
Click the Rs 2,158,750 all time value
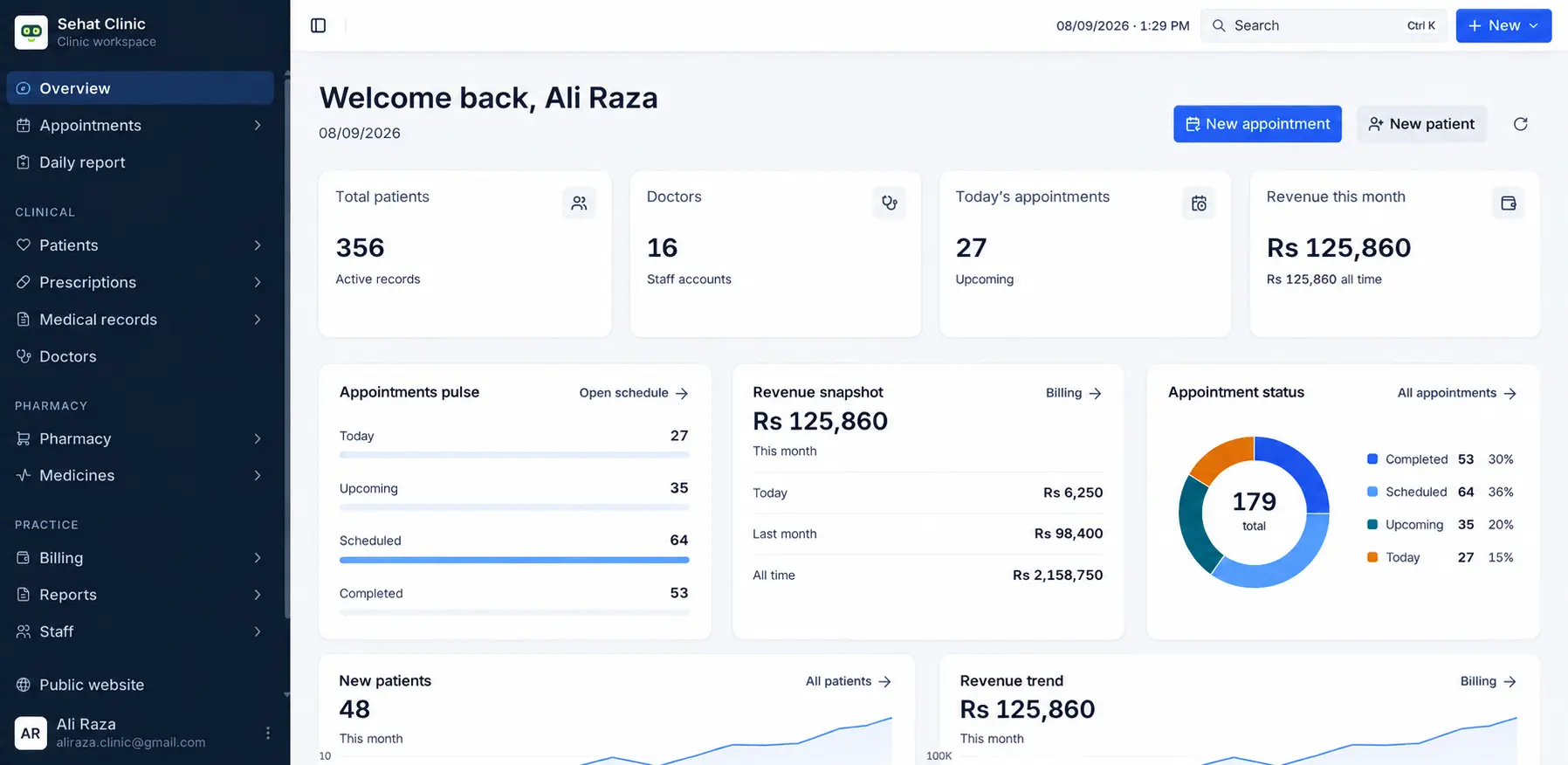(x=1057, y=575)
